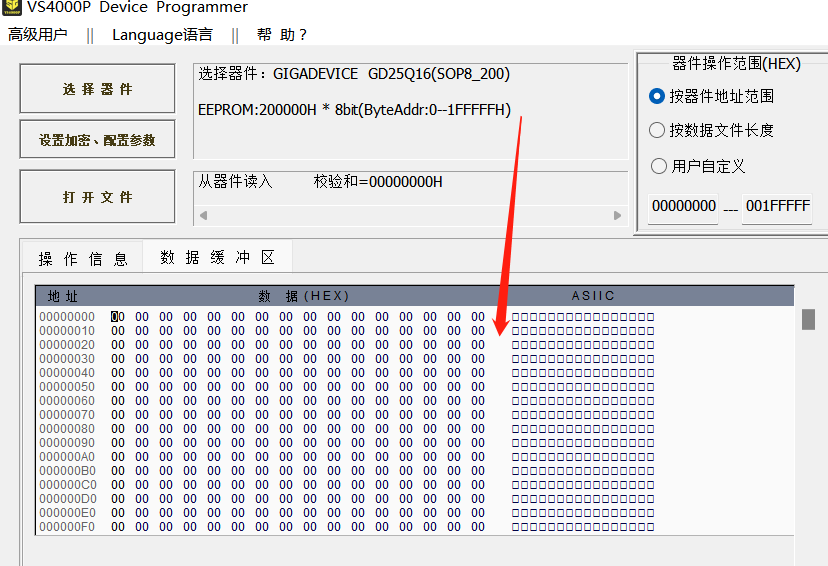The image size is (828, 566).
Task: Click the first hex byte at address 00000000
Action: (x=118, y=317)
